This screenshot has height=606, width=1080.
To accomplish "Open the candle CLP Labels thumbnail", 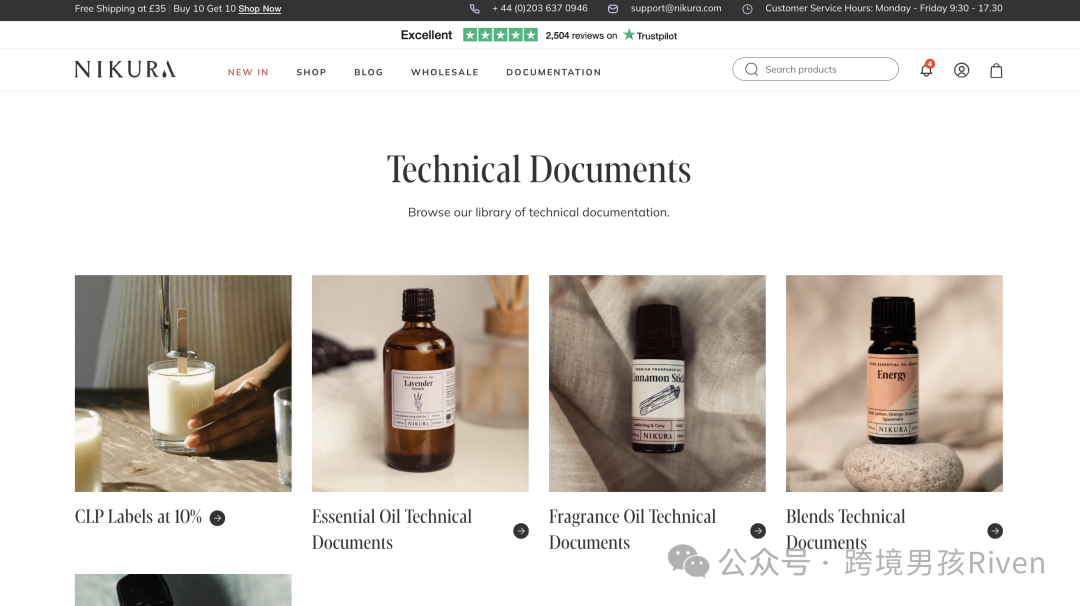I will pyautogui.click(x=183, y=384).
